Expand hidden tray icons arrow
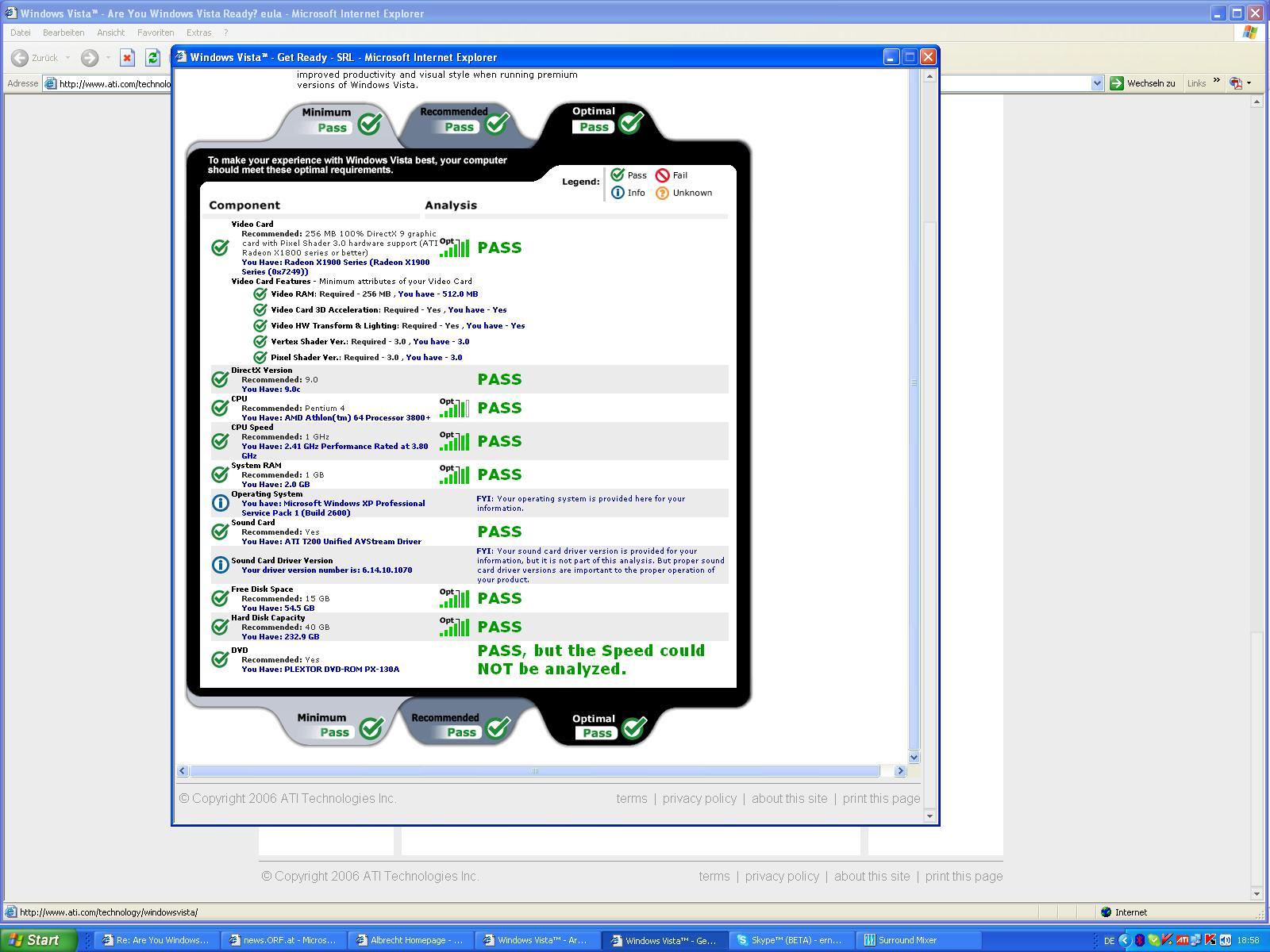The image size is (1270, 952). click(1124, 940)
